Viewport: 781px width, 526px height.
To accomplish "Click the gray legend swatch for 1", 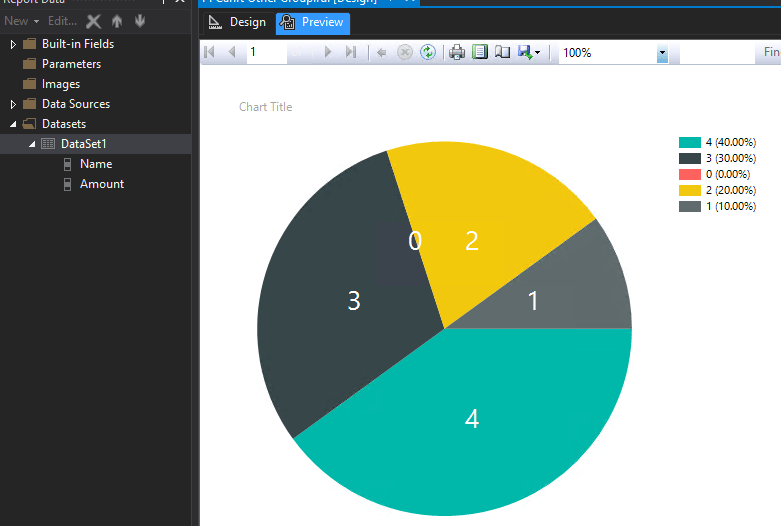I will coord(689,206).
